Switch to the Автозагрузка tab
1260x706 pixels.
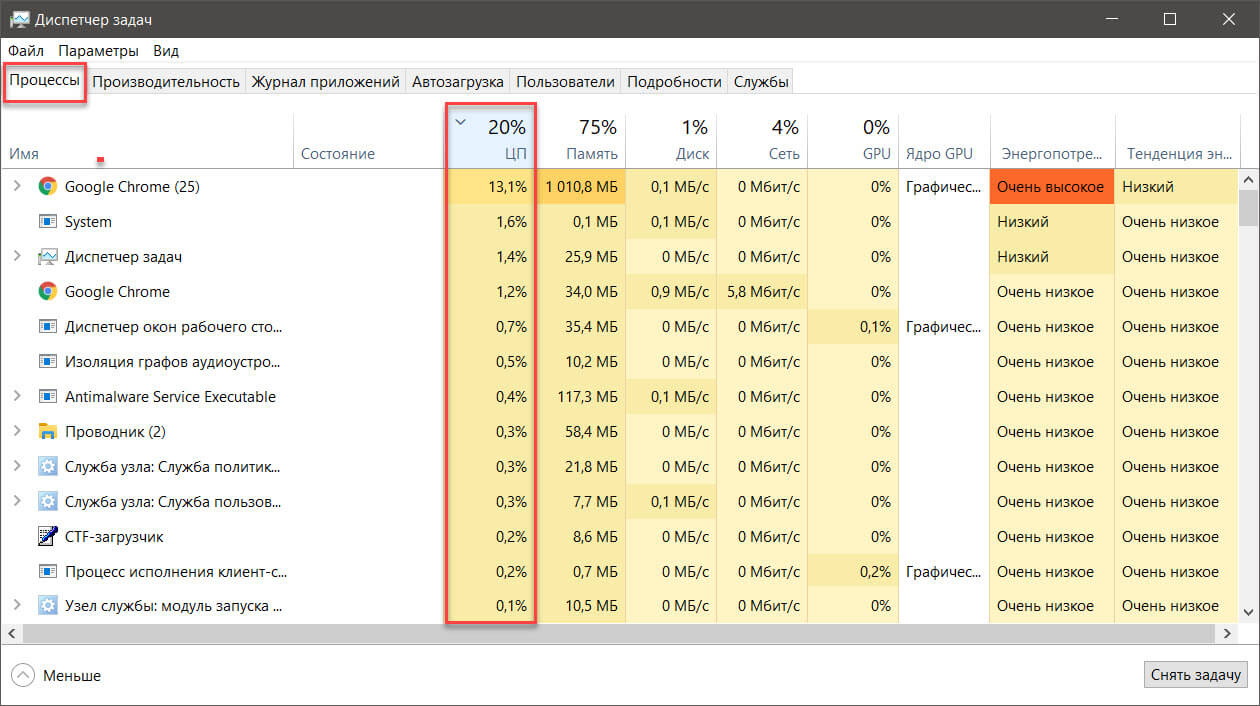[458, 82]
